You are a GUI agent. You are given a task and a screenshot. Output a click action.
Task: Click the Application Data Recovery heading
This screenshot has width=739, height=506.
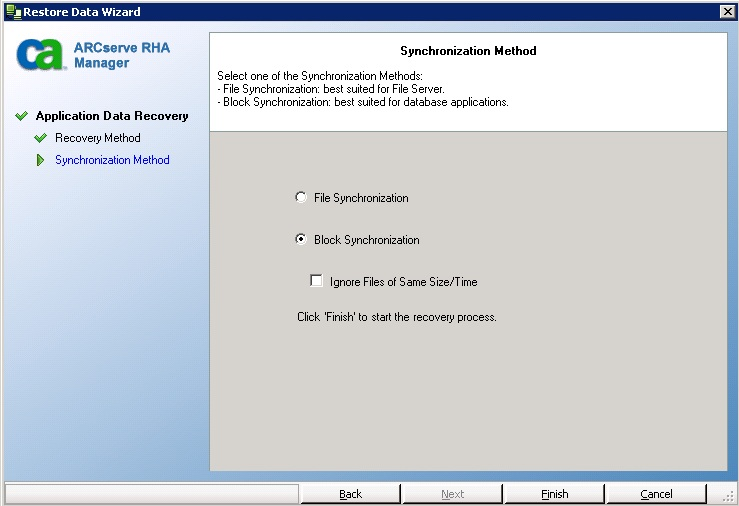(x=112, y=116)
